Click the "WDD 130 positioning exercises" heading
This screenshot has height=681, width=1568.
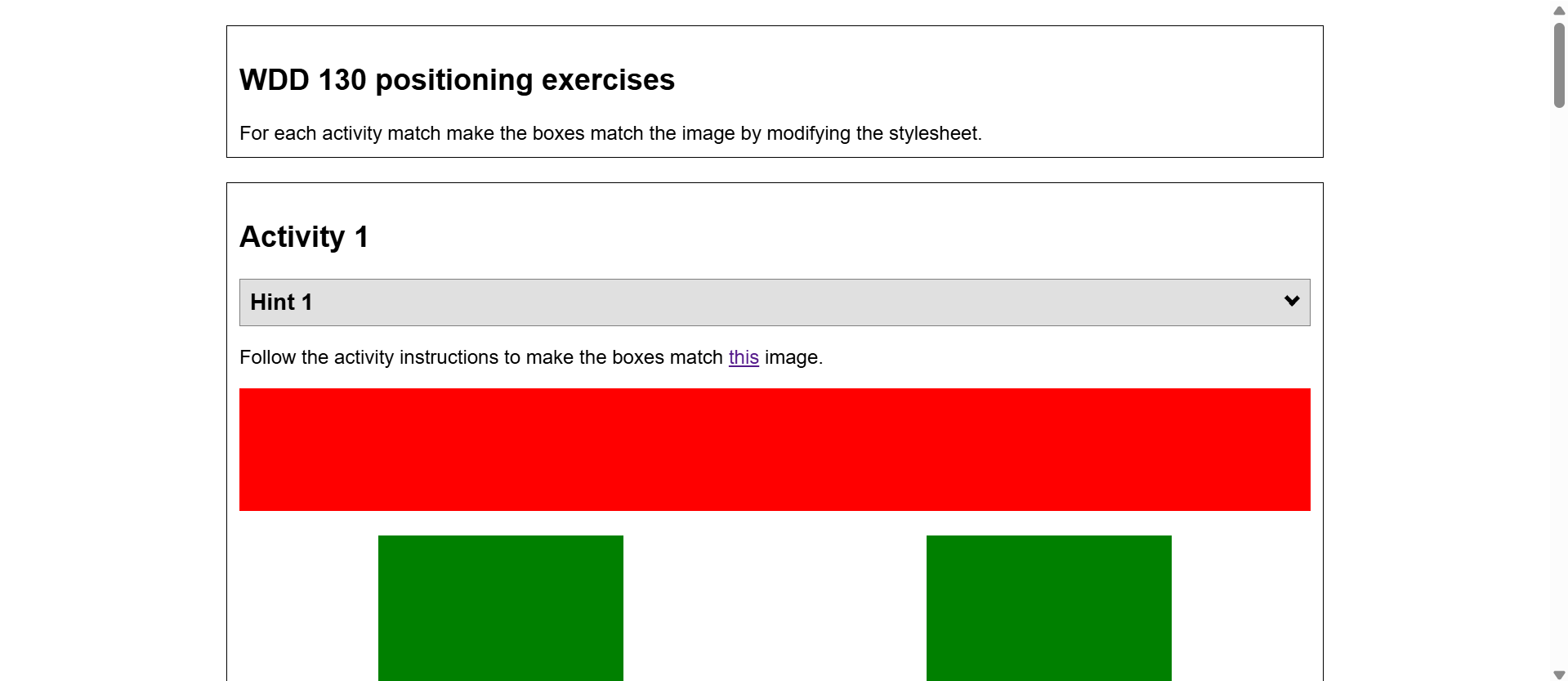[x=457, y=80]
